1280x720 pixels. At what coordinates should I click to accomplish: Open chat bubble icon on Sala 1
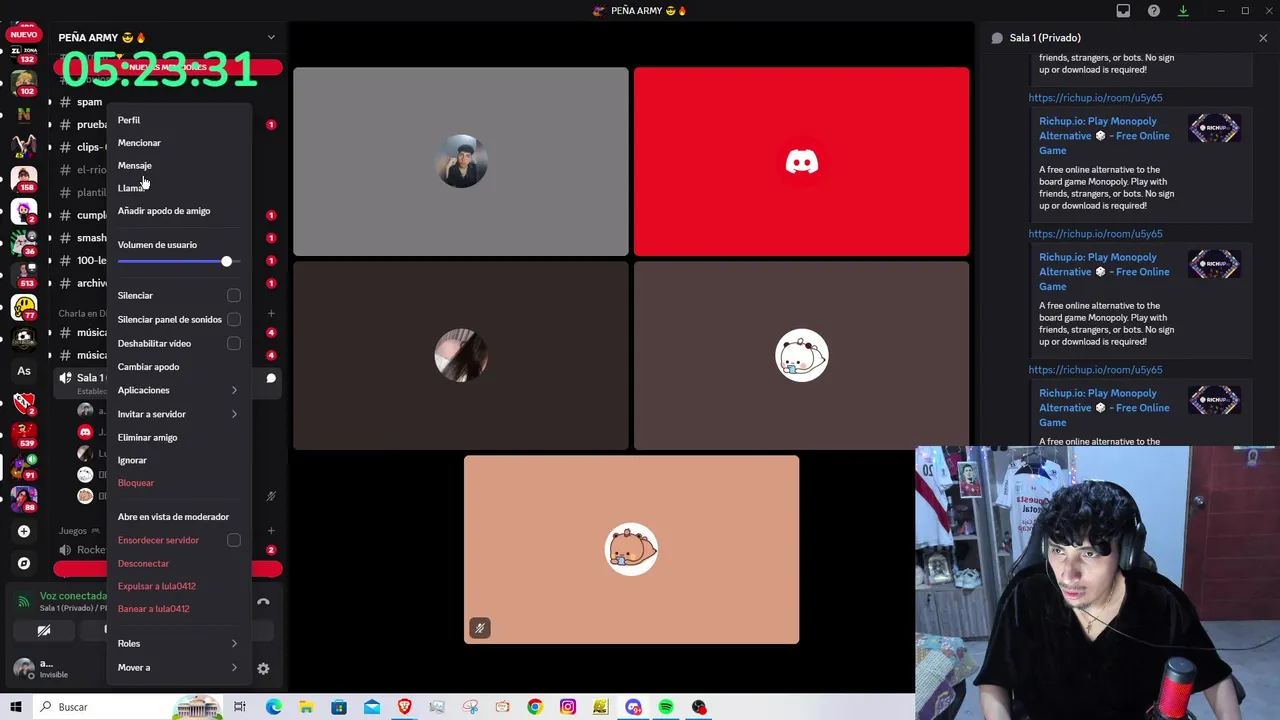pos(271,378)
